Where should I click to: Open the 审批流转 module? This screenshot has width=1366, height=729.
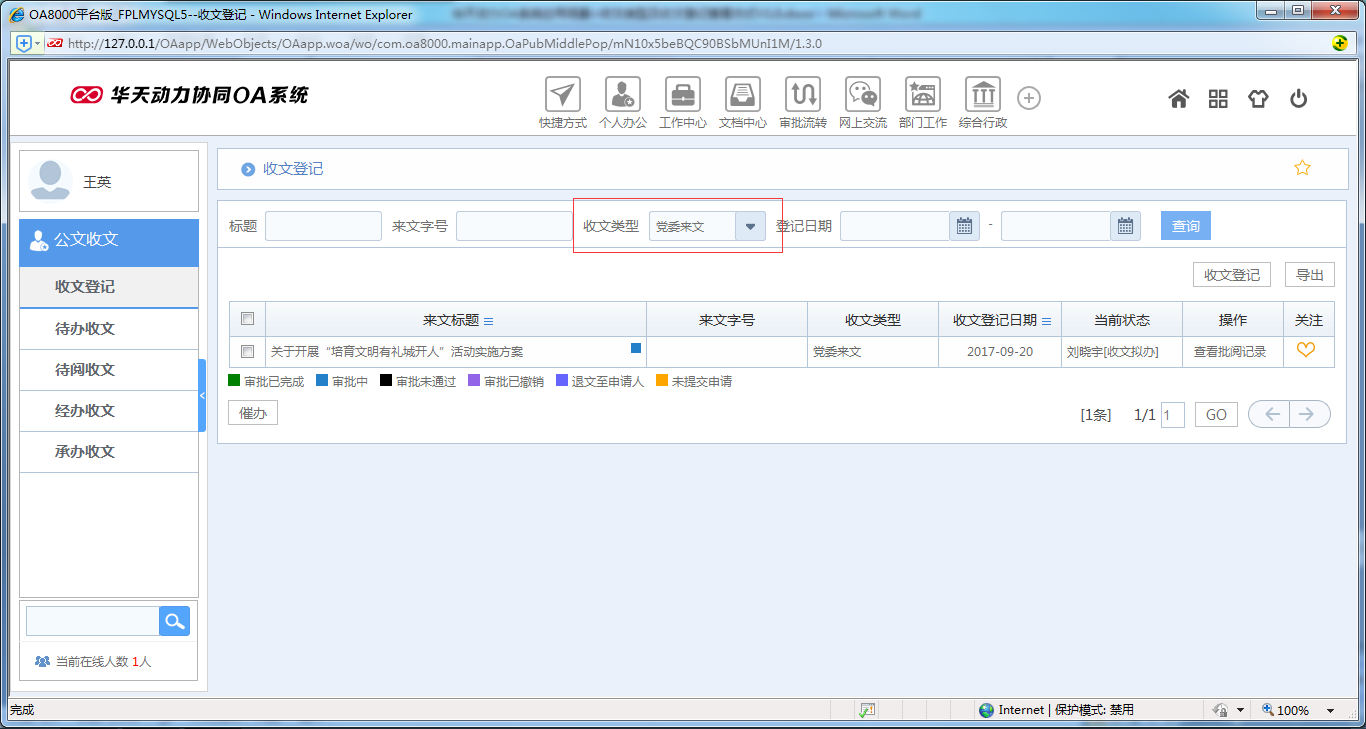tap(802, 98)
